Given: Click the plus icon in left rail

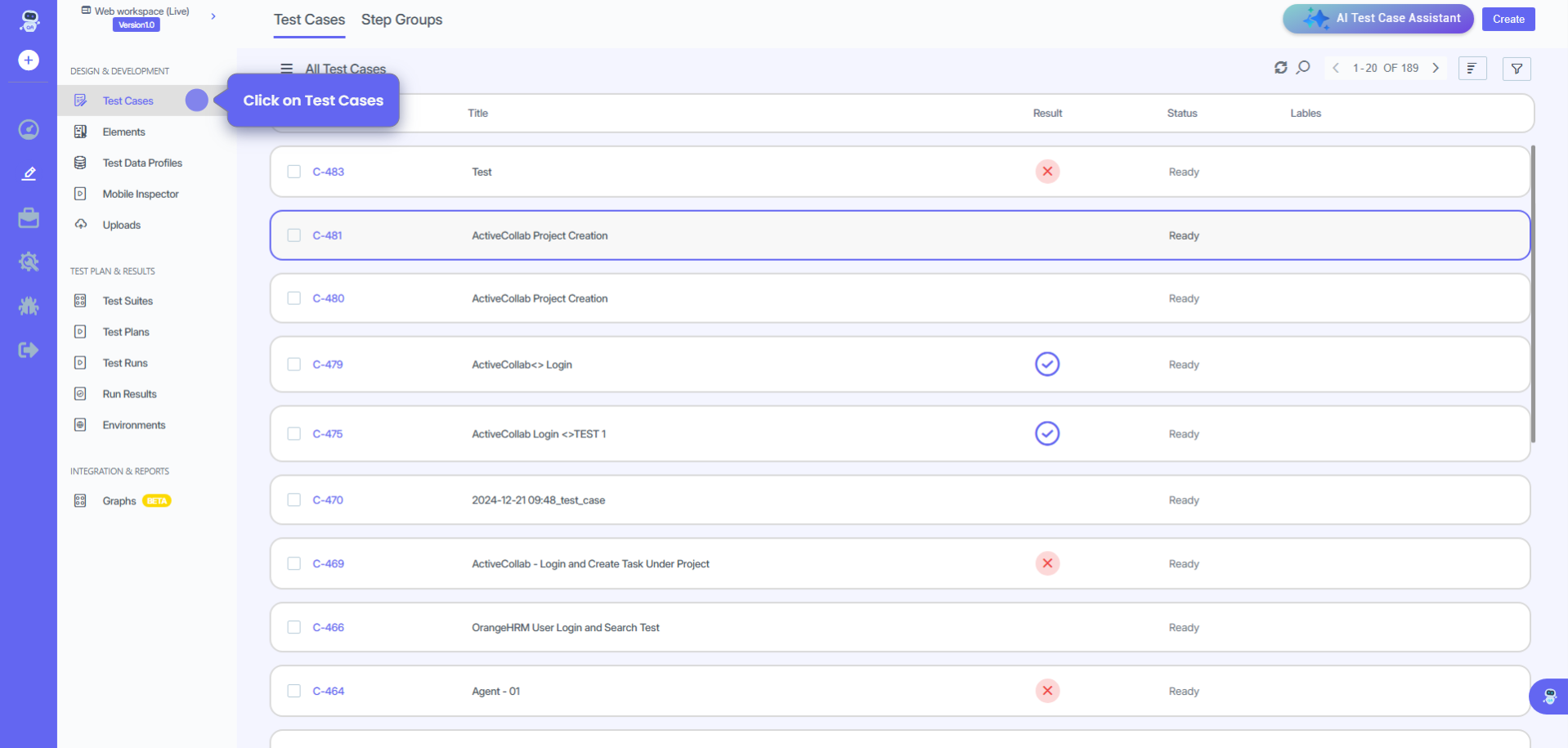Looking at the screenshot, I should coord(29,60).
